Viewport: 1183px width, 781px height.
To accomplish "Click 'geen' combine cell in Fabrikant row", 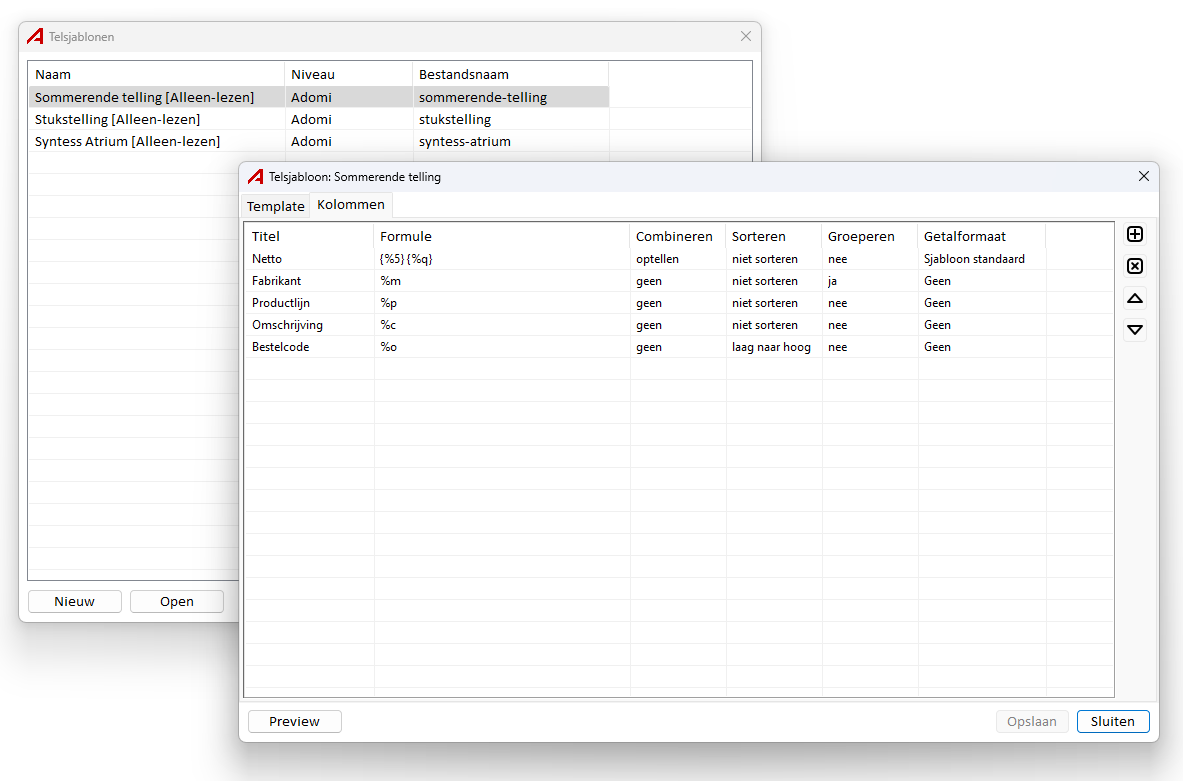I will (678, 281).
